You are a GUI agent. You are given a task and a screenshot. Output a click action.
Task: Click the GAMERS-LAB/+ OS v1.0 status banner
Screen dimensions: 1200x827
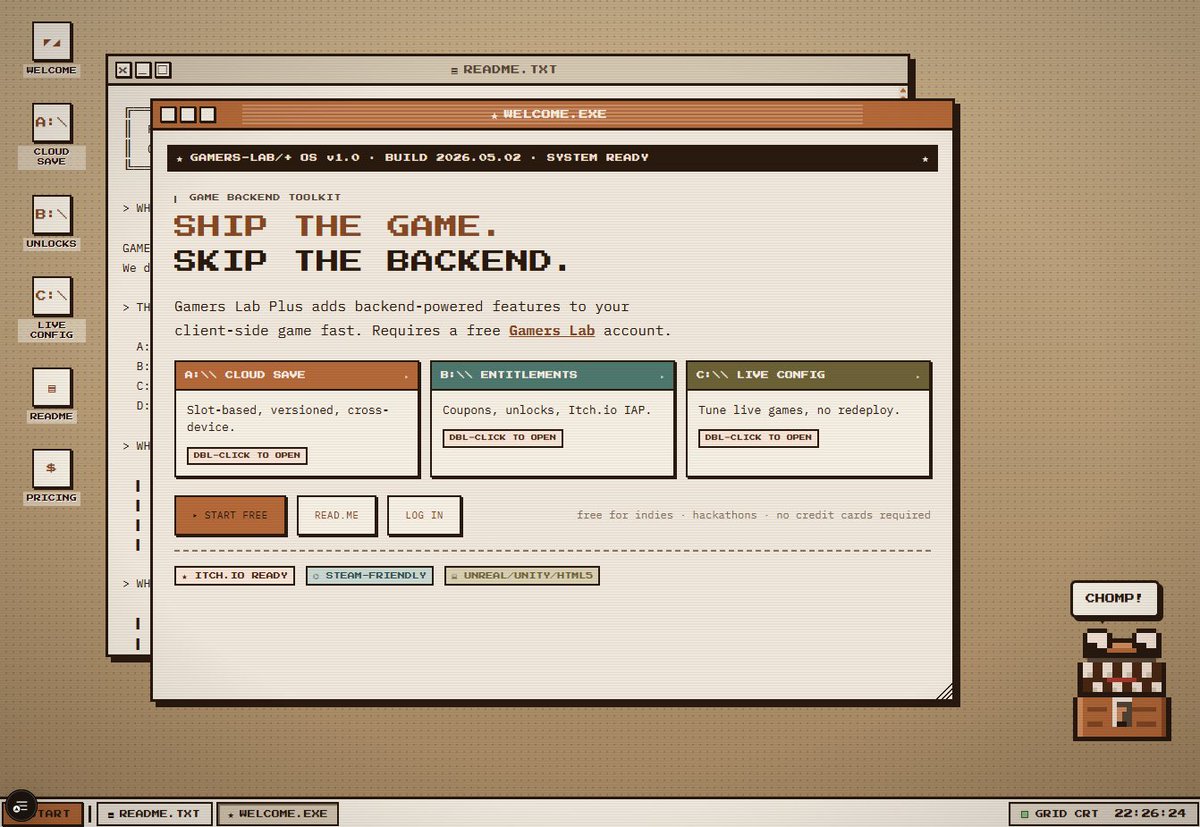coord(553,158)
